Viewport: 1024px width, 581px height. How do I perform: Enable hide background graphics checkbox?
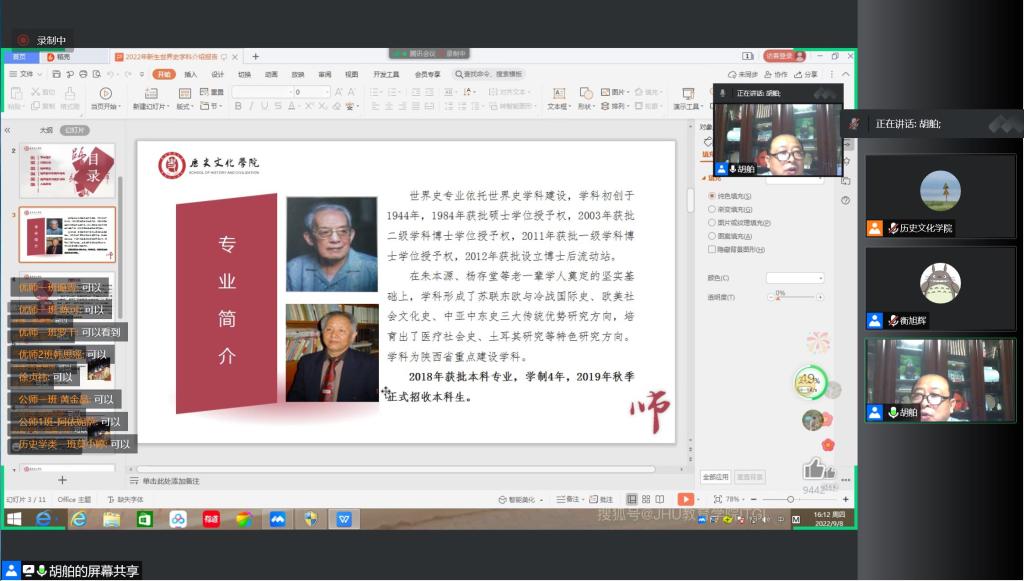click(x=711, y=249)
